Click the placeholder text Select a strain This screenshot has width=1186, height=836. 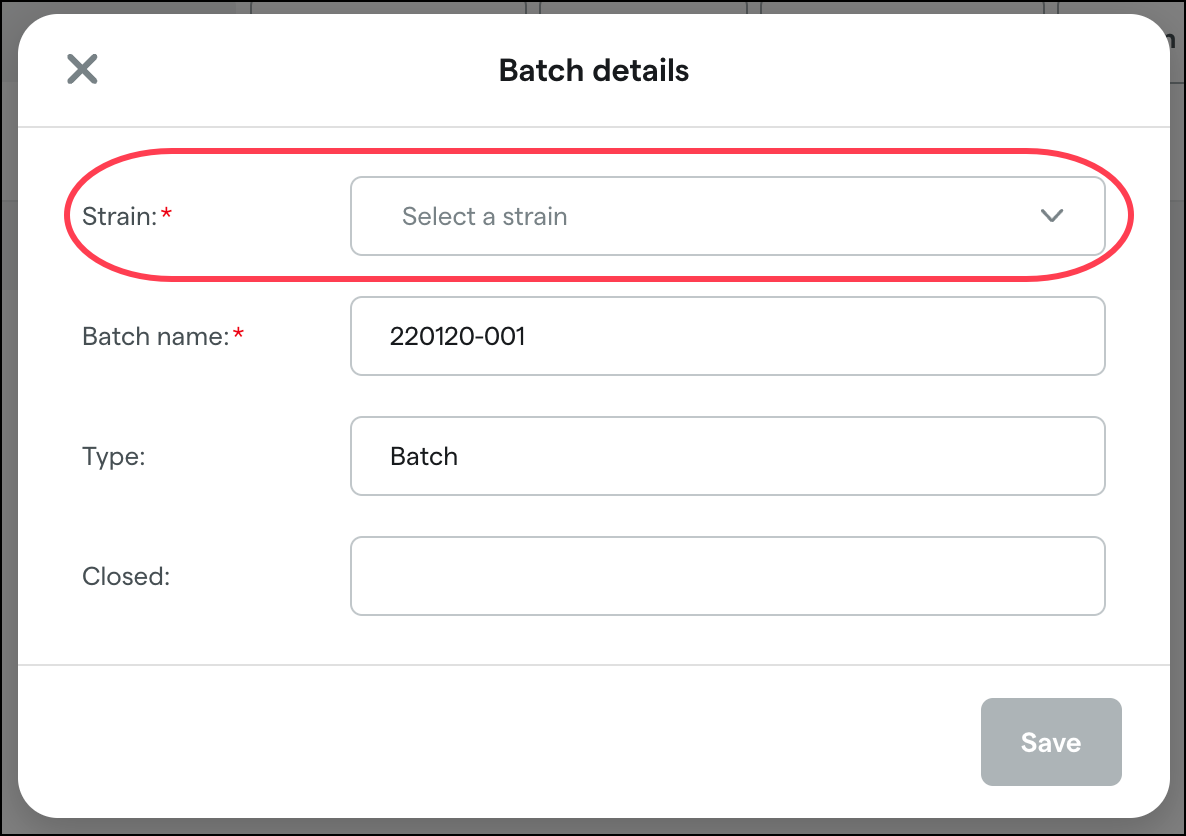pos(484,216)
